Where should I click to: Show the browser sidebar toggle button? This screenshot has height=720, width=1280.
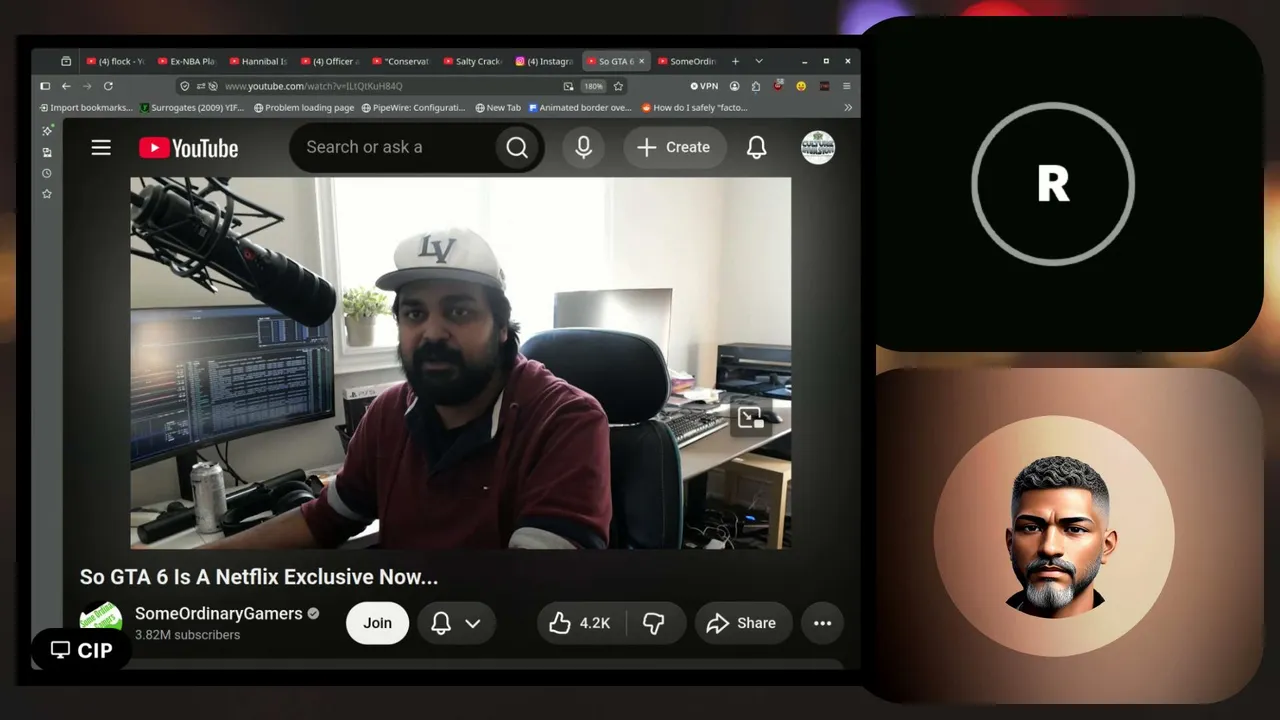point(45,86)
